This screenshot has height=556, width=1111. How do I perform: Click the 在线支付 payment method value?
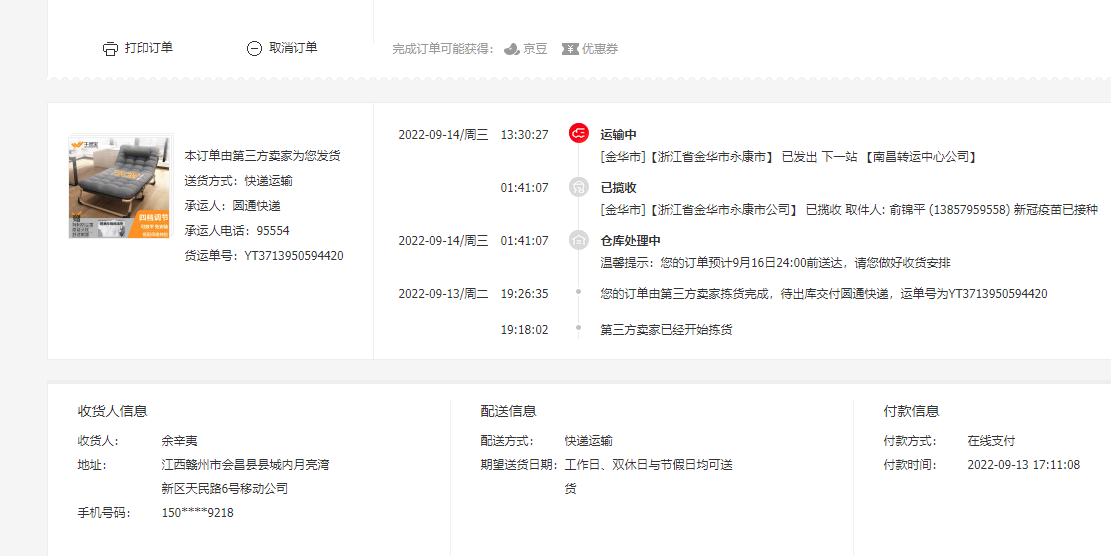coord(991,441)
